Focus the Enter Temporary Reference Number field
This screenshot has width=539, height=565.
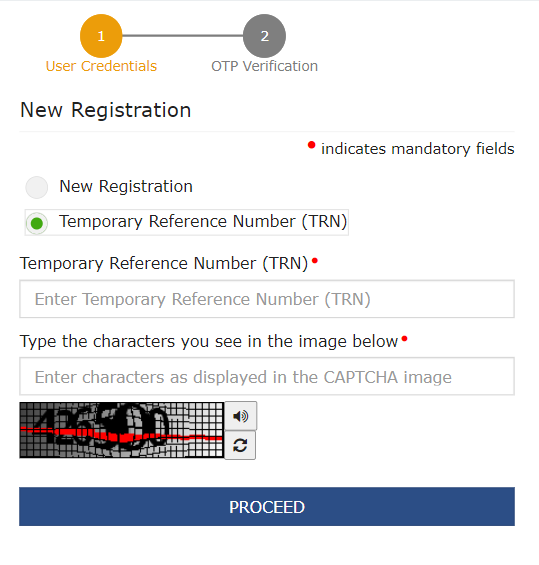coord(267,299)
